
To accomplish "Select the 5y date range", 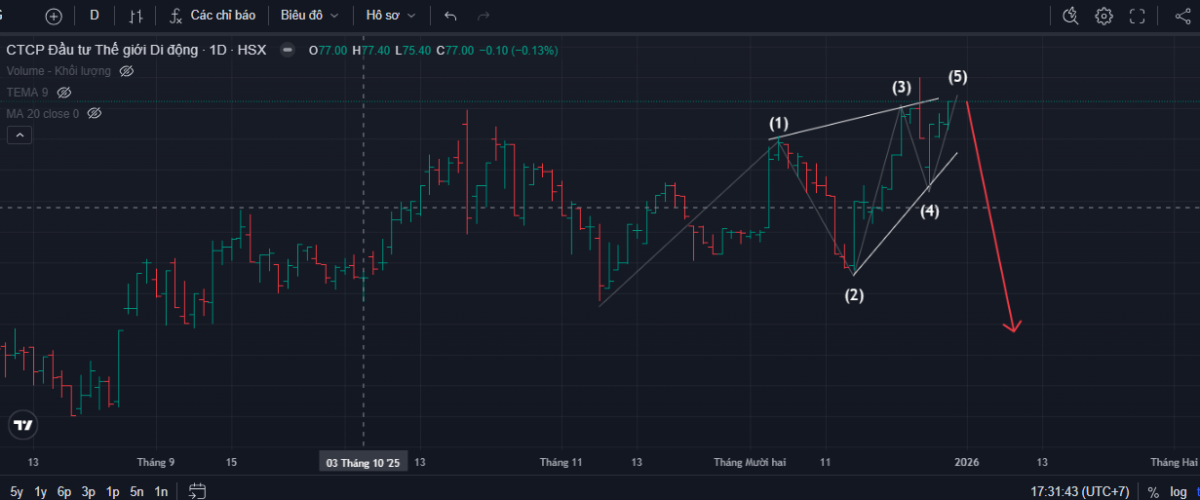I will 16,491.
